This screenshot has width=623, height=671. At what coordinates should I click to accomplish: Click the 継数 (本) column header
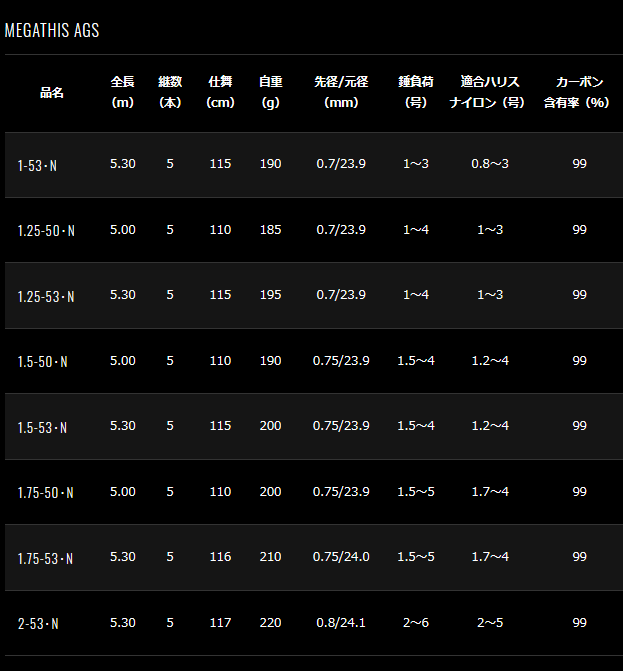coord(170,92)
